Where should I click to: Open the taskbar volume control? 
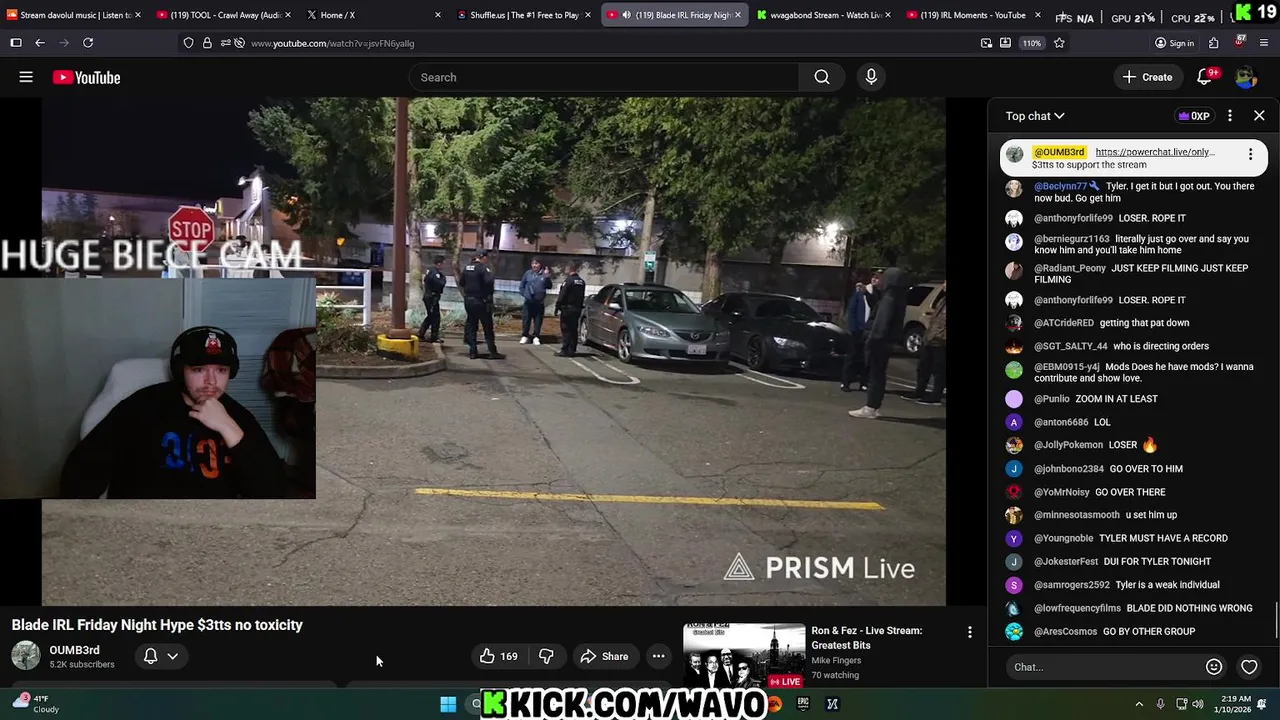(1197, 704)
